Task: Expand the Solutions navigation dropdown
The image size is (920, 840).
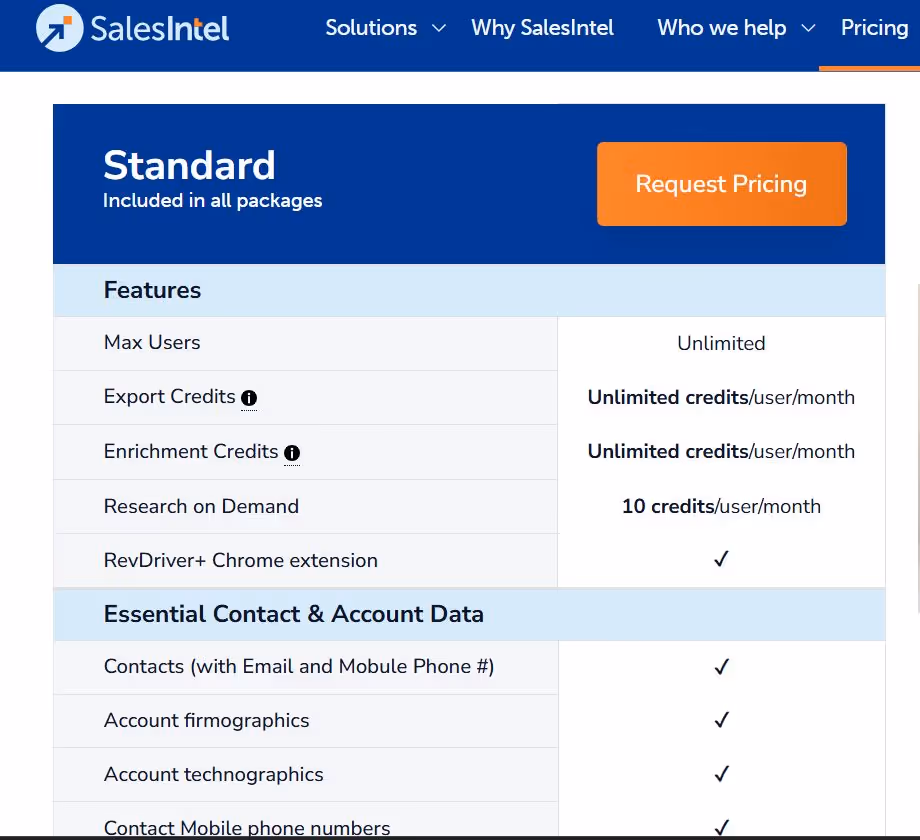Action: (370, 28)
